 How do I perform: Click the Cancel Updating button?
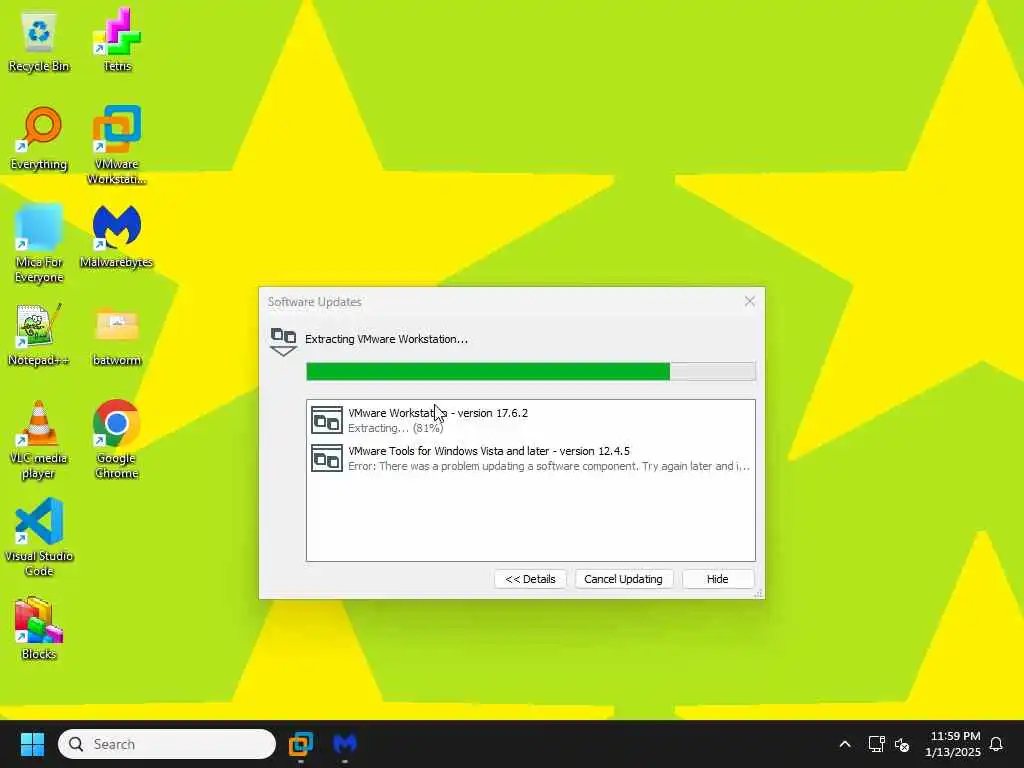(x=623, y=579)
